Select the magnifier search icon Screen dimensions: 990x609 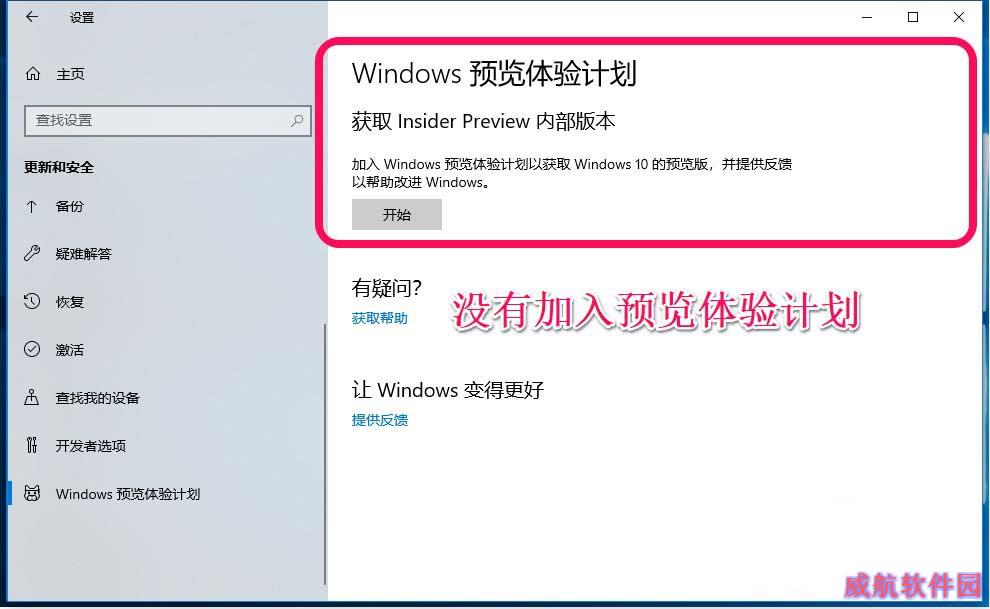coord(297,120)
